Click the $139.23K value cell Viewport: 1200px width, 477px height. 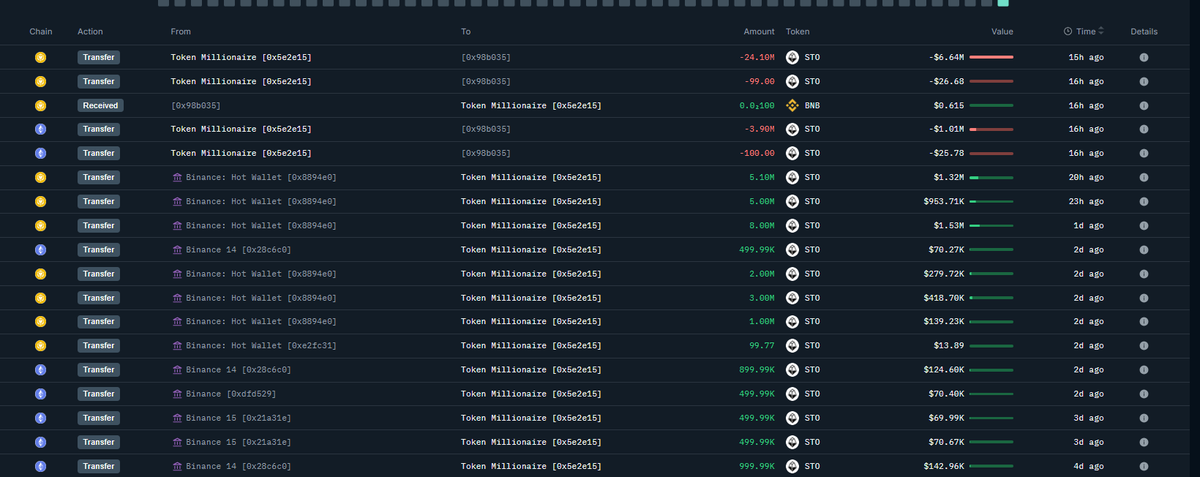[944, 321]
